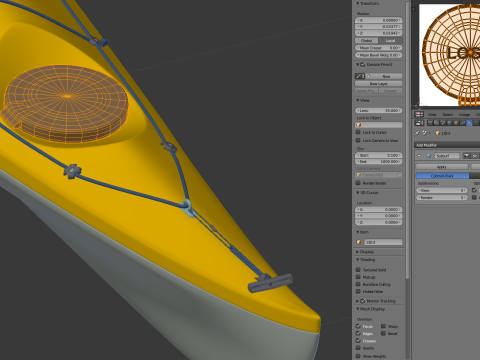Viewport: 480px width, 360px height.
Task: Enable the Backface Culling checkbox
Action: [x=358, y=284]
